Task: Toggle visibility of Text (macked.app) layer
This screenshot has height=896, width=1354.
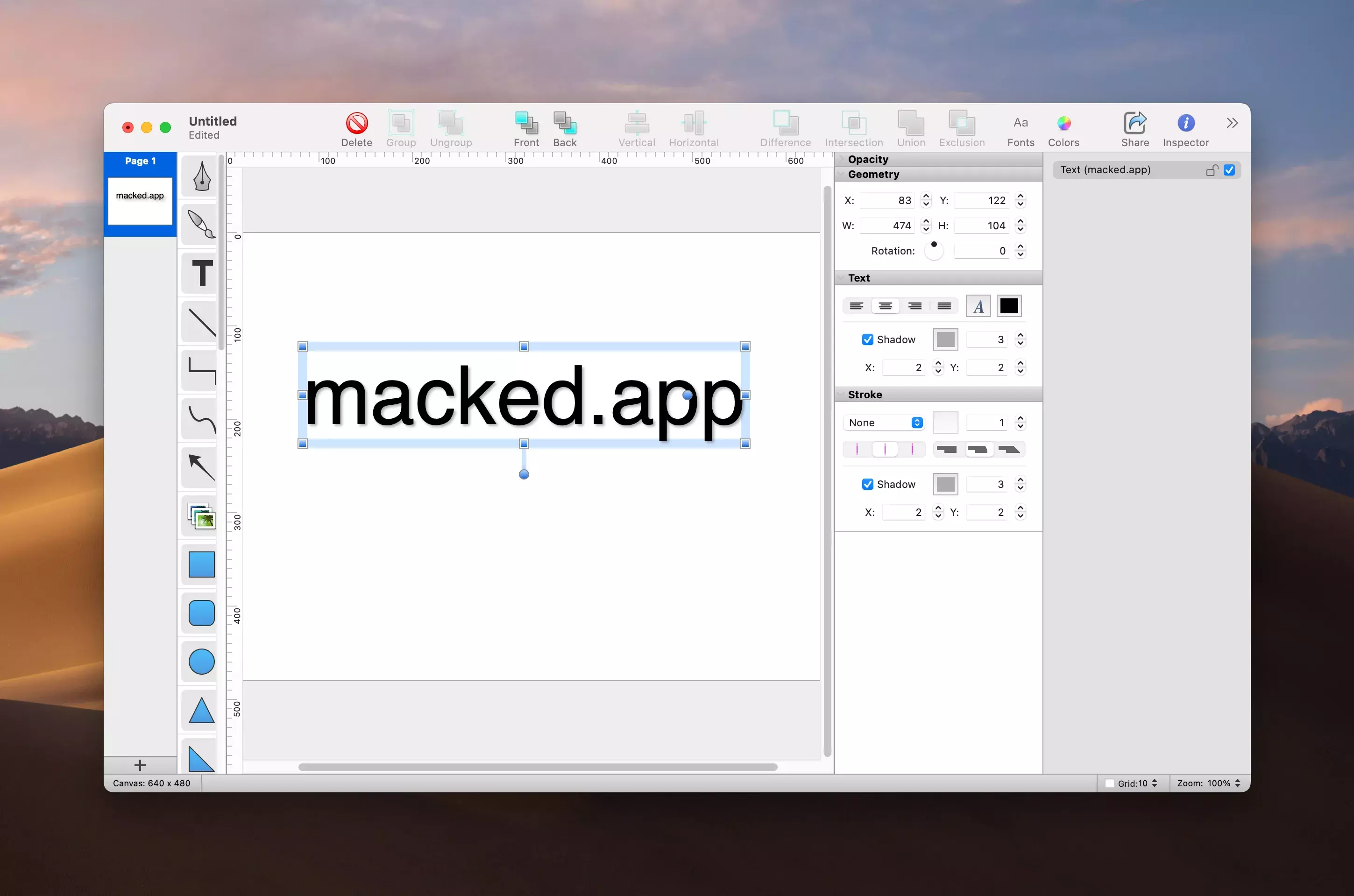Action: (x=1229, y=170)
